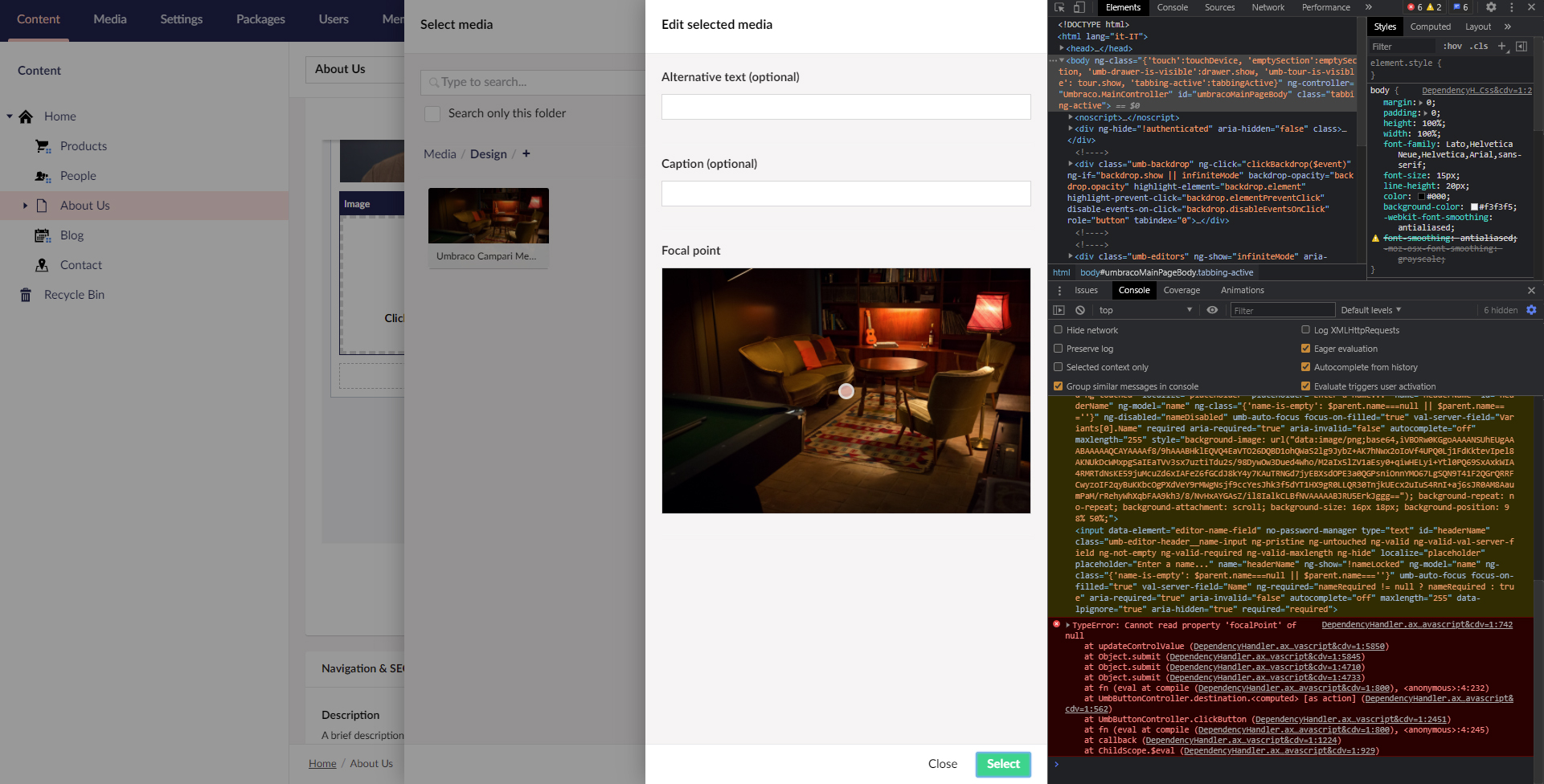The height and width of the screenshot is (784, 1544).
Task: Toggle the computed styles sidebar icon
Action: click(x=1521, y=47)
